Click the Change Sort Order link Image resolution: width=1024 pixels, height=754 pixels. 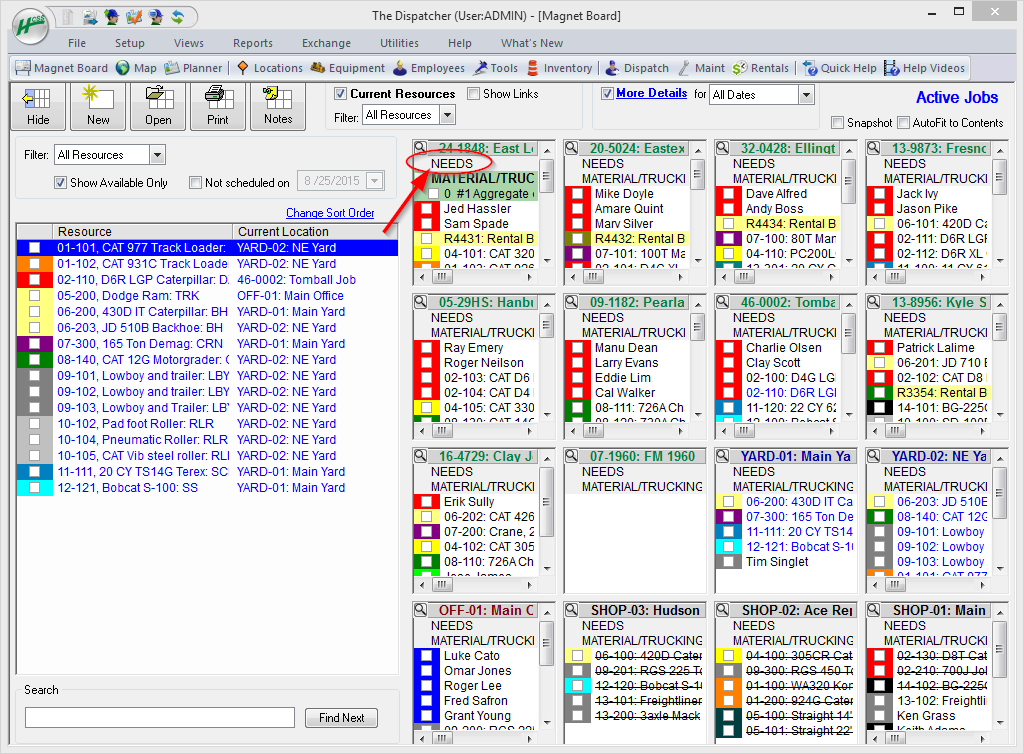pyautogui.click(x=330, y=213)
